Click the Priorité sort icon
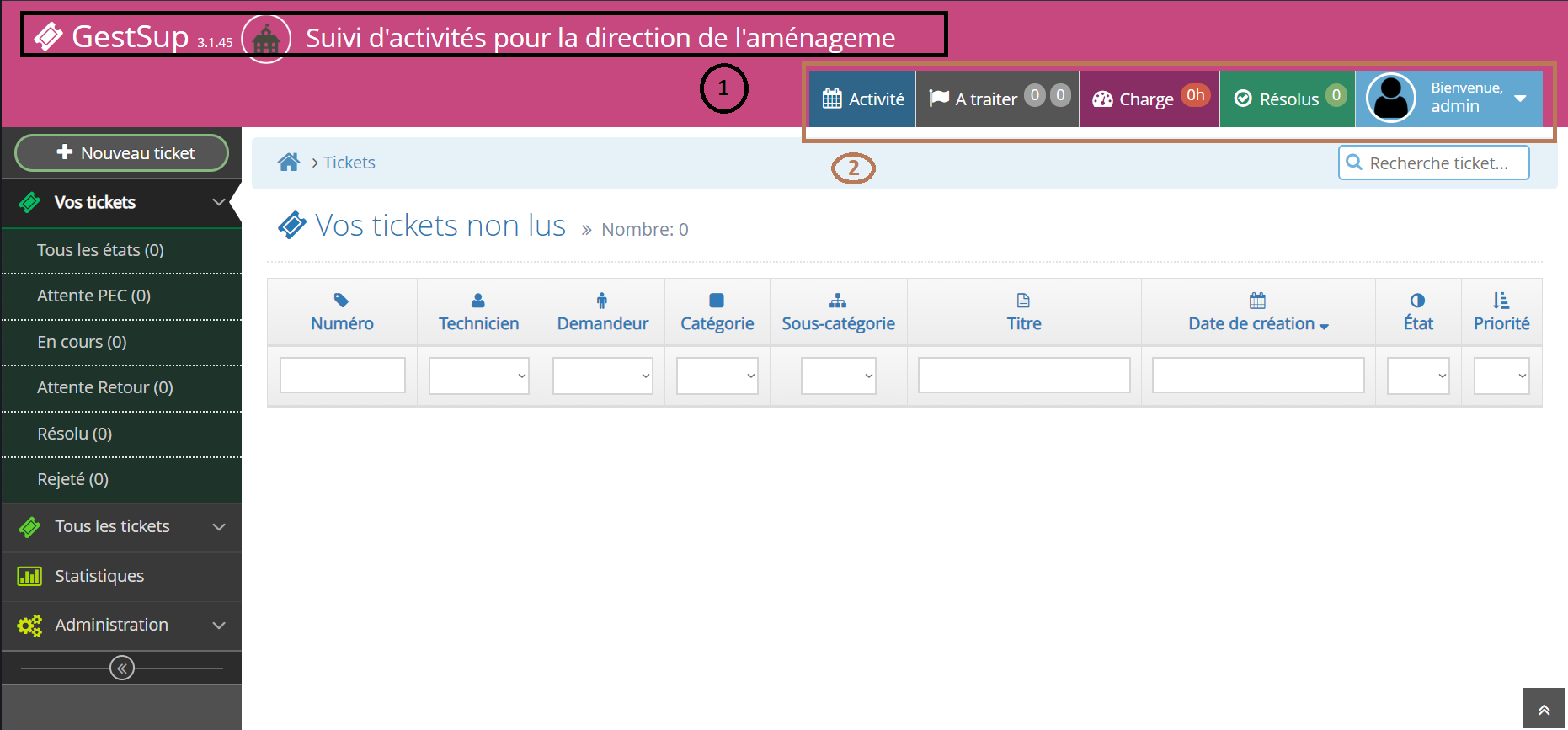The image size is (1568, 730). tap(1501, 301)
